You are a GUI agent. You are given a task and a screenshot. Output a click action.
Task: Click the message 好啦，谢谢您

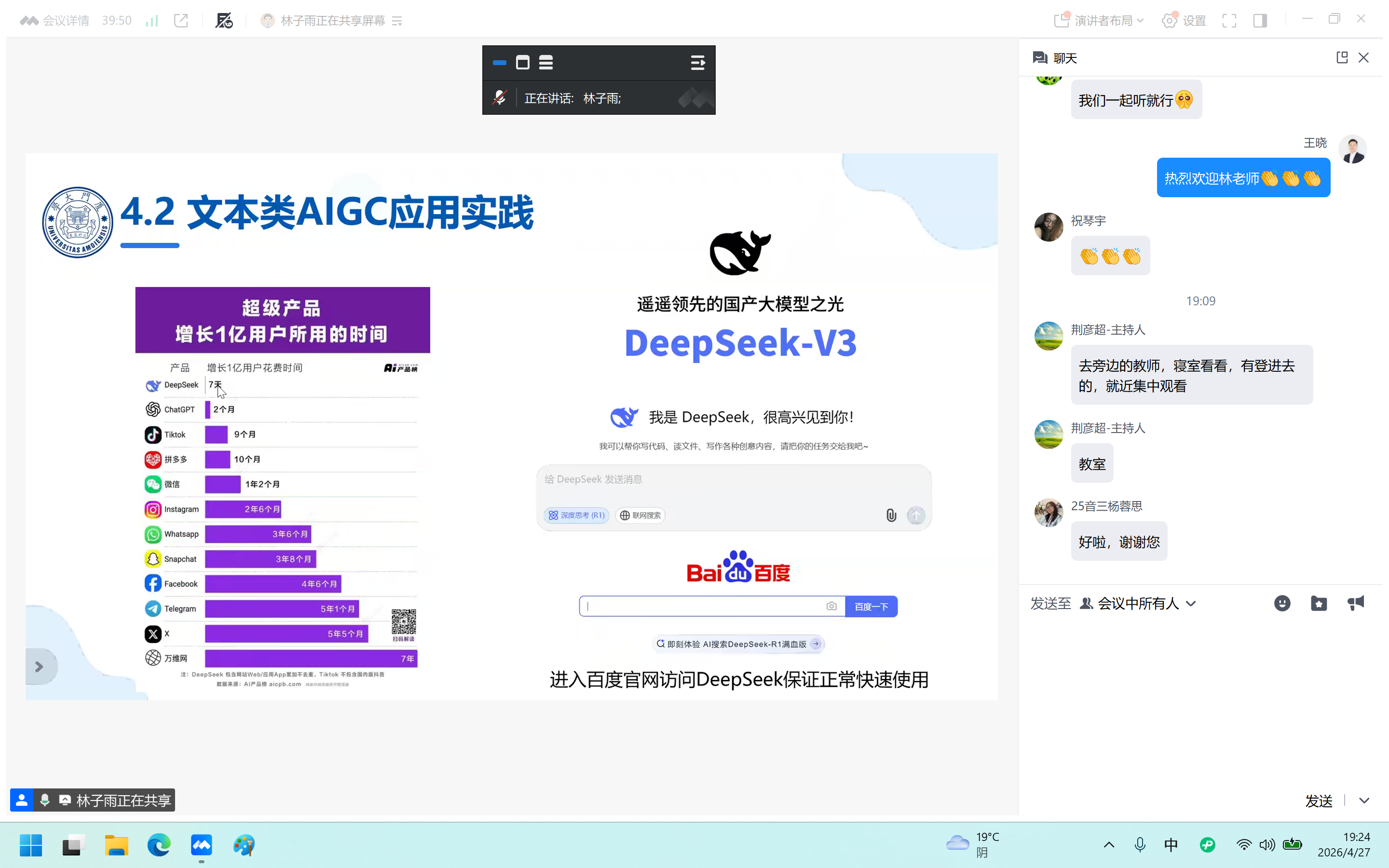(1118, 542)
